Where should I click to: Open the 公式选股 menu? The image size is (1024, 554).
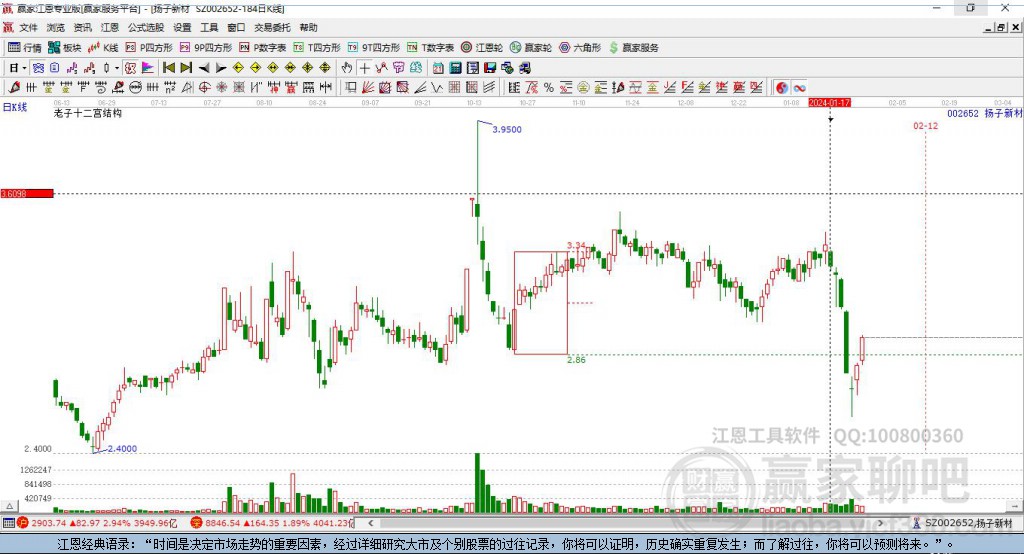click(x=146, y=27)
